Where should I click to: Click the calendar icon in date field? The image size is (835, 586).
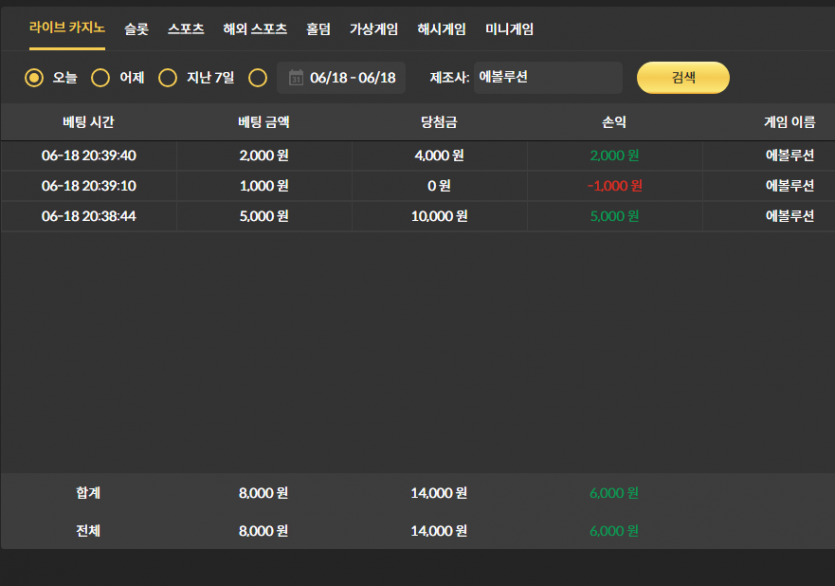pyautogui.click(x=296, y=78)
